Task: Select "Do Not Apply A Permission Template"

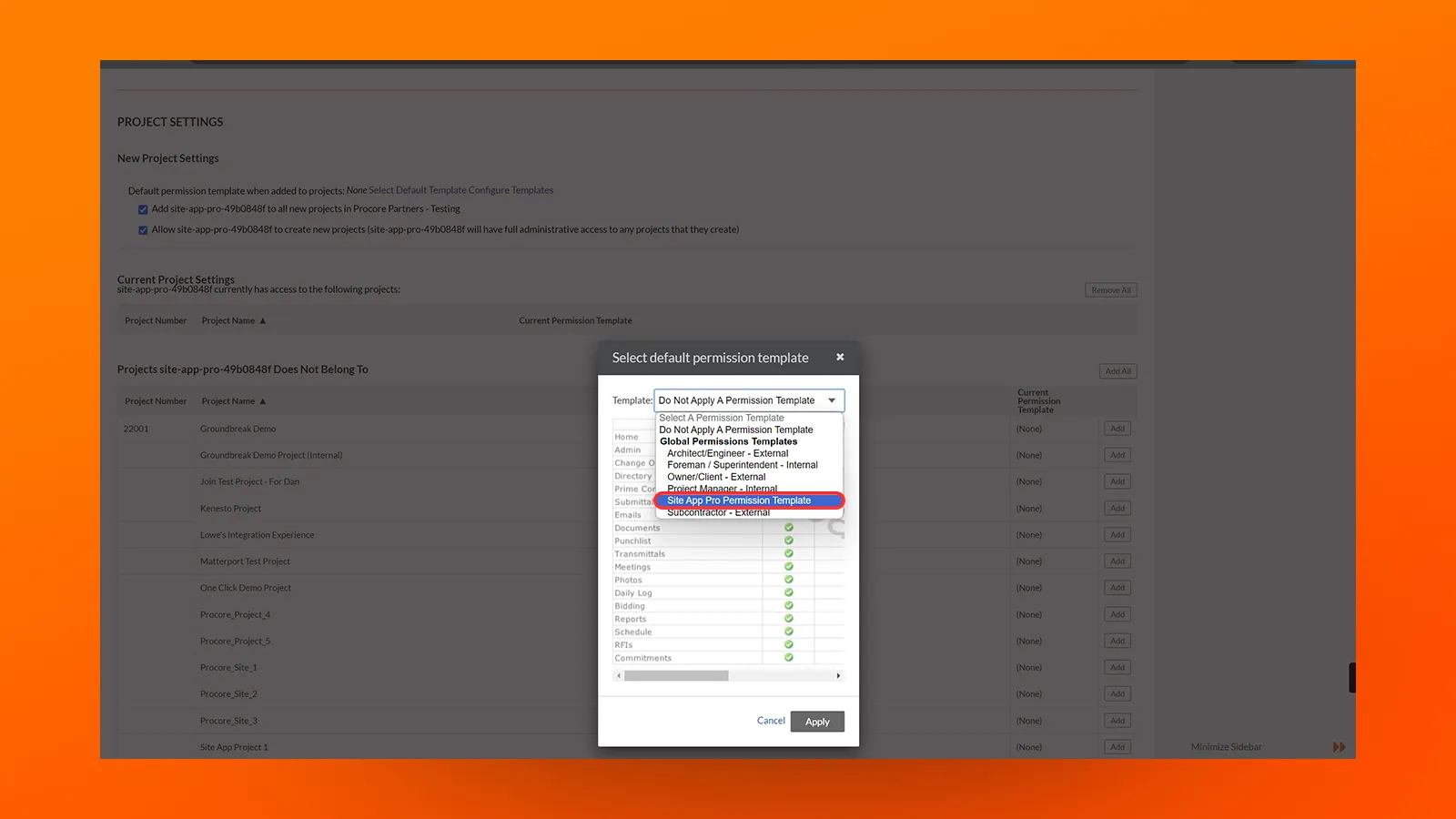Action: (x=736, y=429)
